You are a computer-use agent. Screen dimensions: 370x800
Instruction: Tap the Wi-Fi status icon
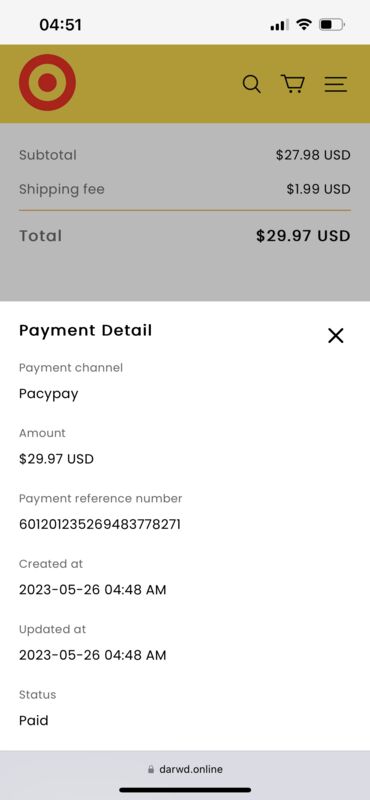click(304, 24)
